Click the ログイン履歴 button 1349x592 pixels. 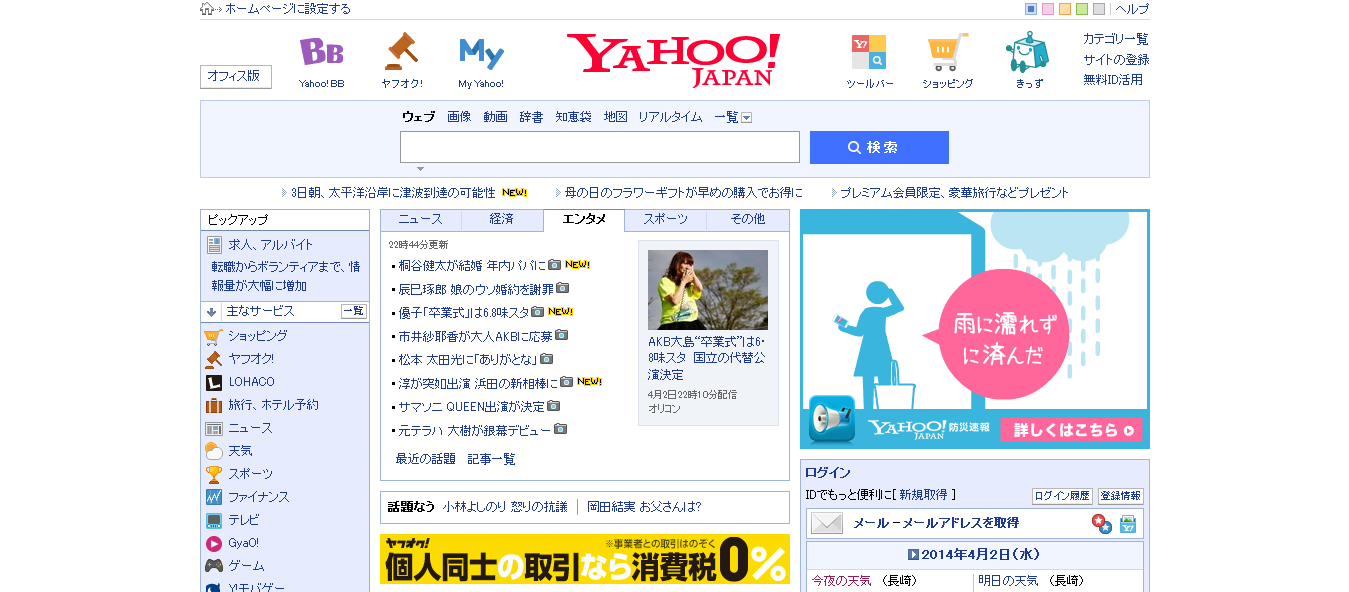[x=1062, y=496]
